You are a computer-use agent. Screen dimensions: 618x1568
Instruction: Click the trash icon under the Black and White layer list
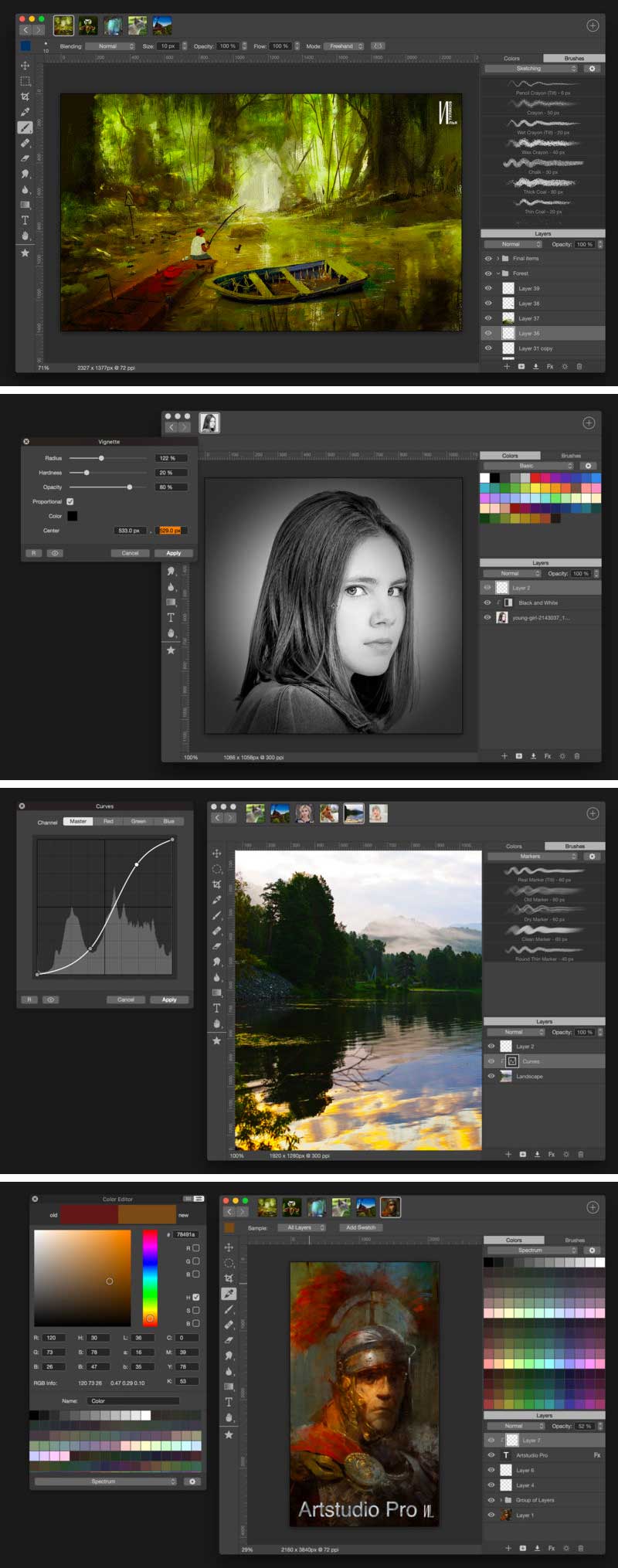tap(576, 756)
